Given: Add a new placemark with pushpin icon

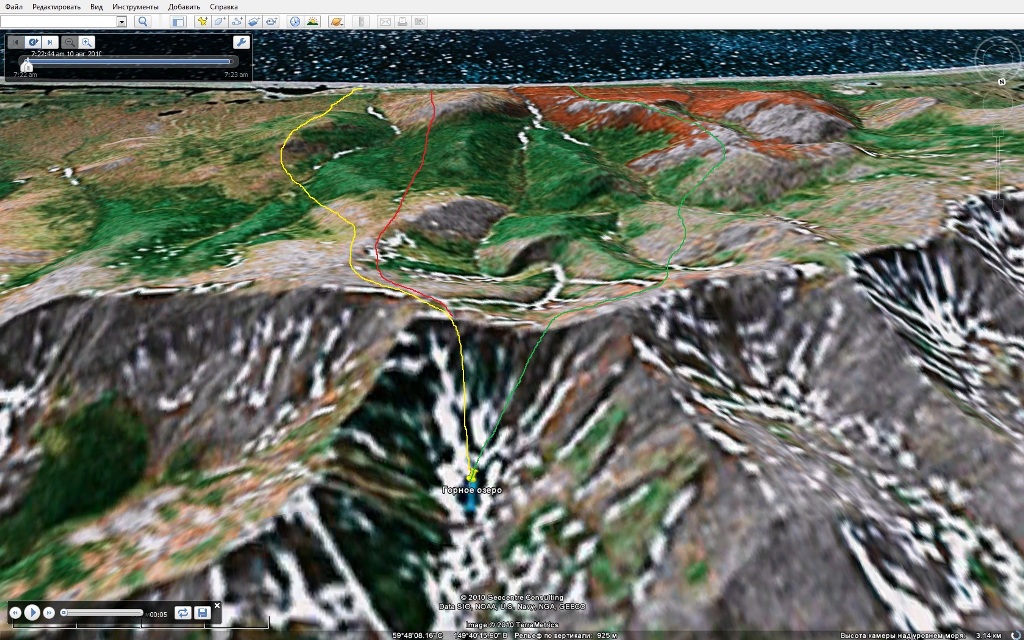Looking at the screenshot, I should (x=203, y=21).
